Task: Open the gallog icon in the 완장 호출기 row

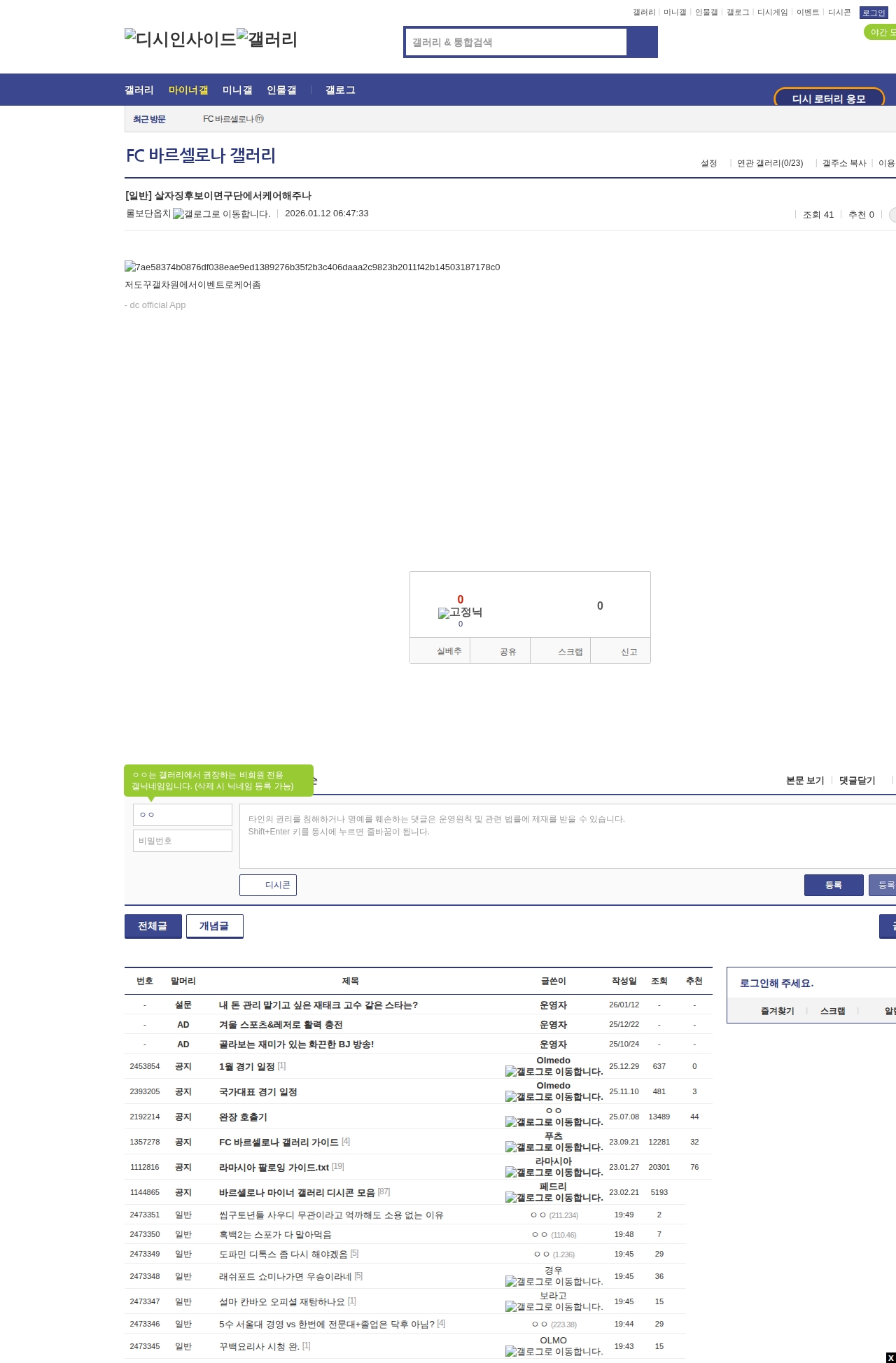Action: pos(554,1122)
